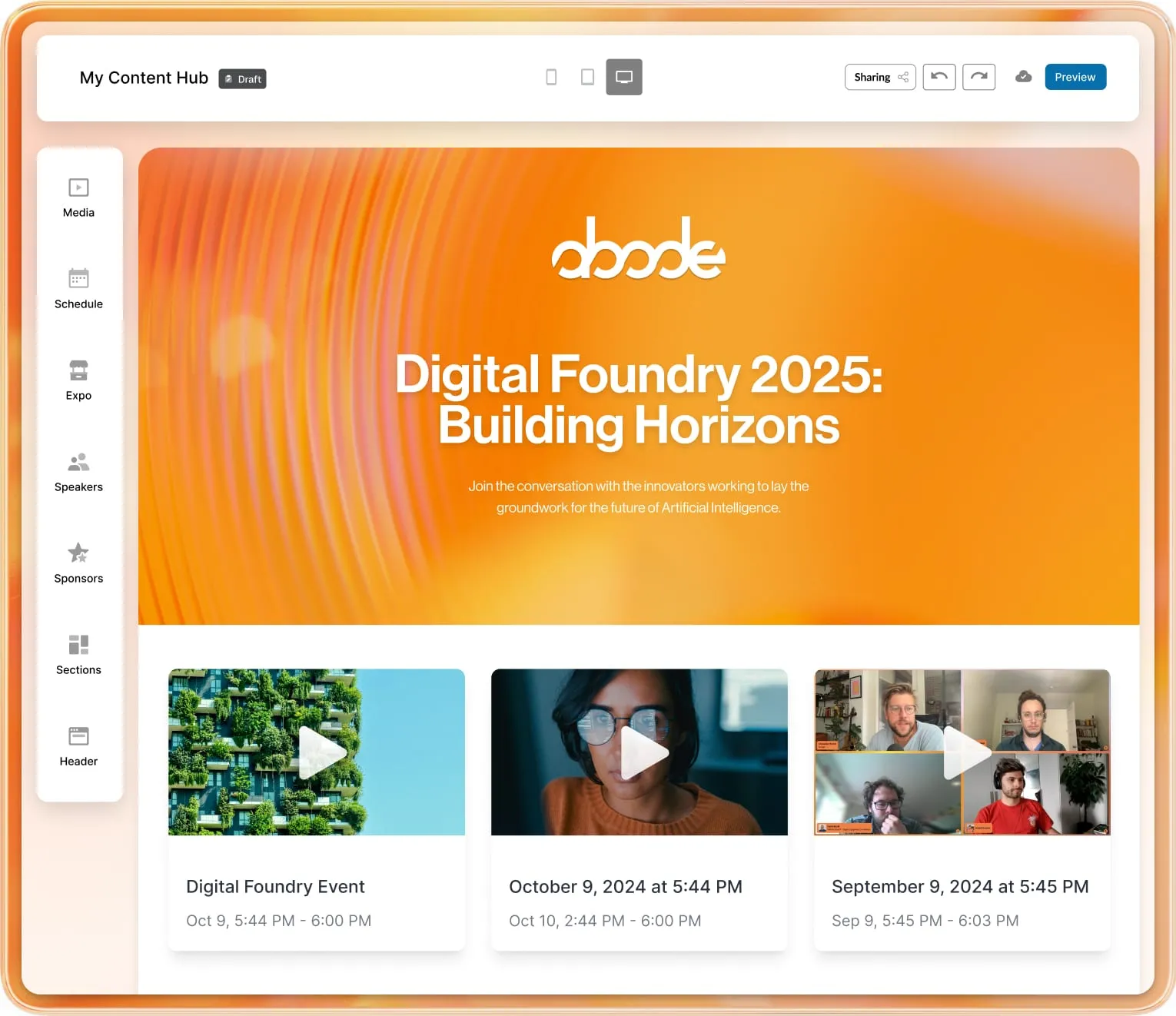Image resolution: width=1176 pixels, height=1016 pixels.
Task: Click the Draft status badge
Action: pos(242,78)
